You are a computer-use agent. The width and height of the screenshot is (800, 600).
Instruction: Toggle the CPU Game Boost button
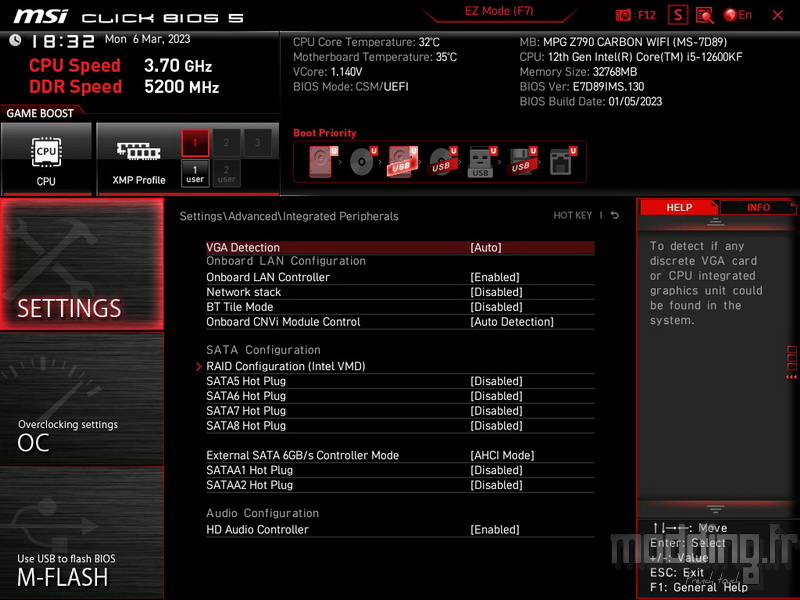point(46,158)
